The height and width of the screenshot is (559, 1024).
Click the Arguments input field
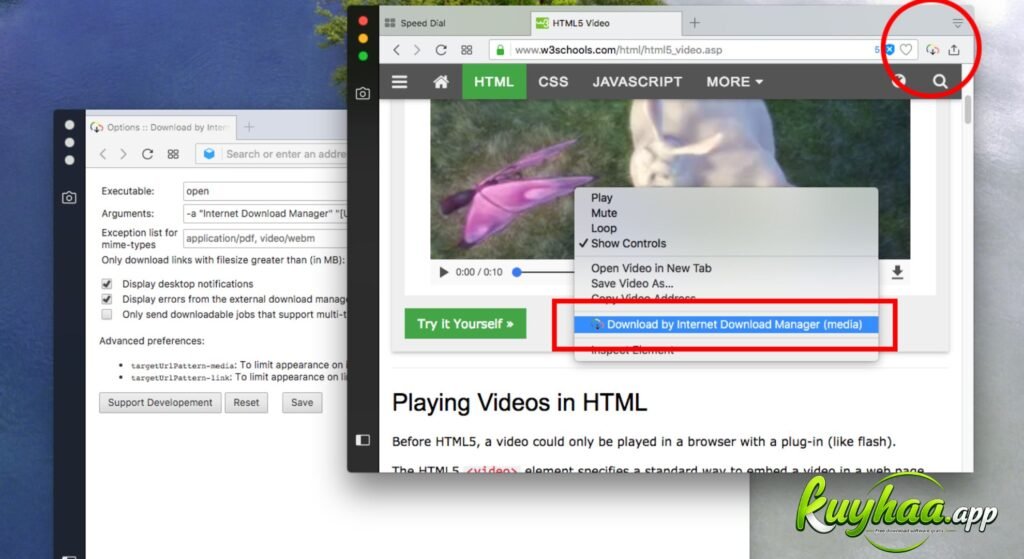click(264, 214)
